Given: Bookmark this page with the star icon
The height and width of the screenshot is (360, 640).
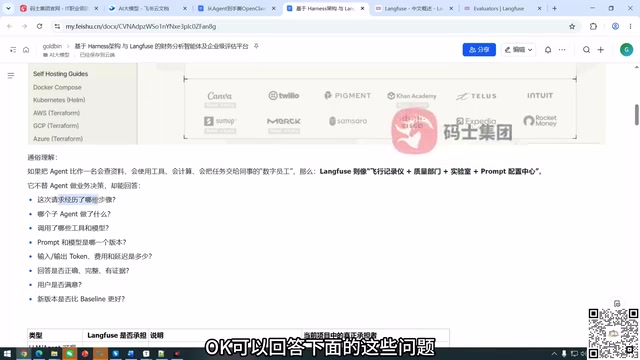Looking at the screenshot, I should (572, 26).
